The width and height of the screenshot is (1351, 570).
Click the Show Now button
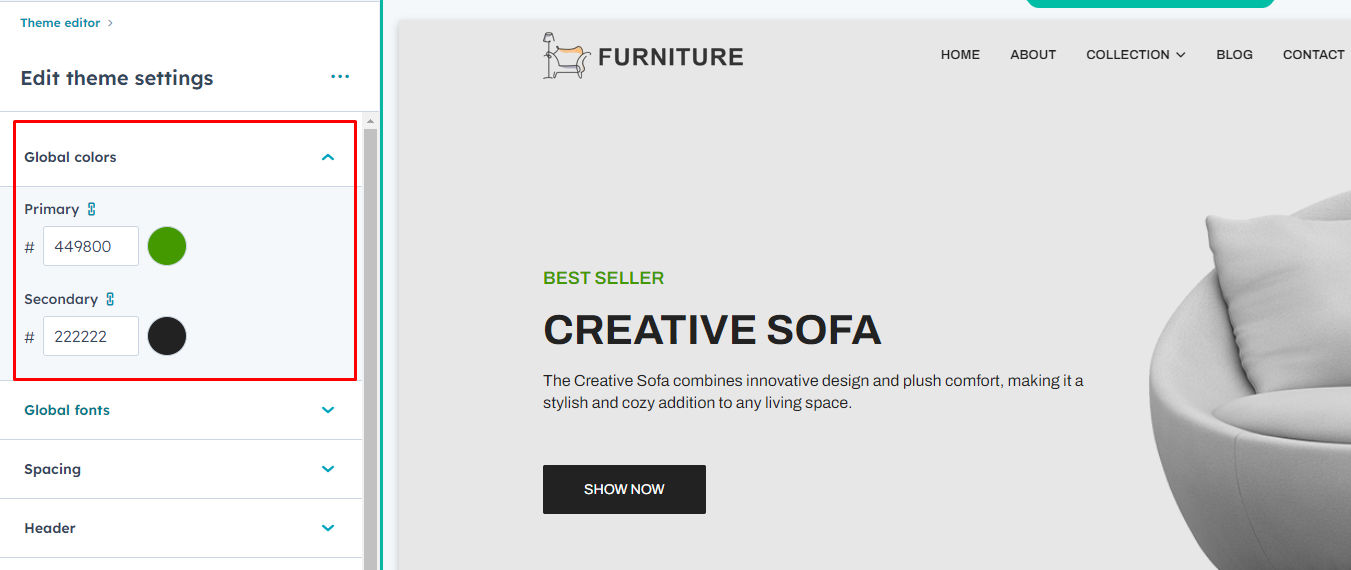coord(624,489)
